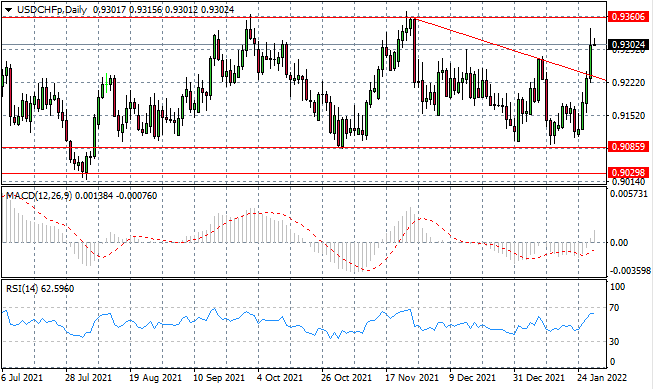This screenshot has width=654, height=389.
Task: Click the 0.91520 price axis value
Action: tap(628, 115)
